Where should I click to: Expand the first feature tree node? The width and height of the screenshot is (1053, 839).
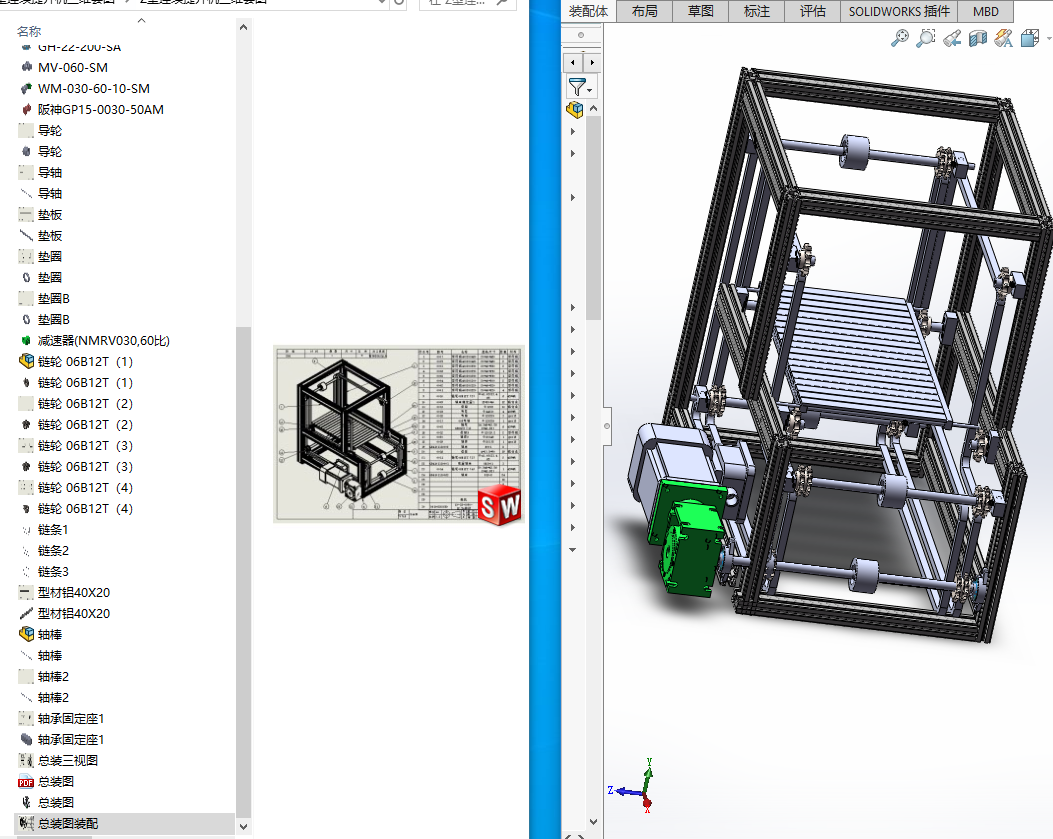tap(573, 132)
